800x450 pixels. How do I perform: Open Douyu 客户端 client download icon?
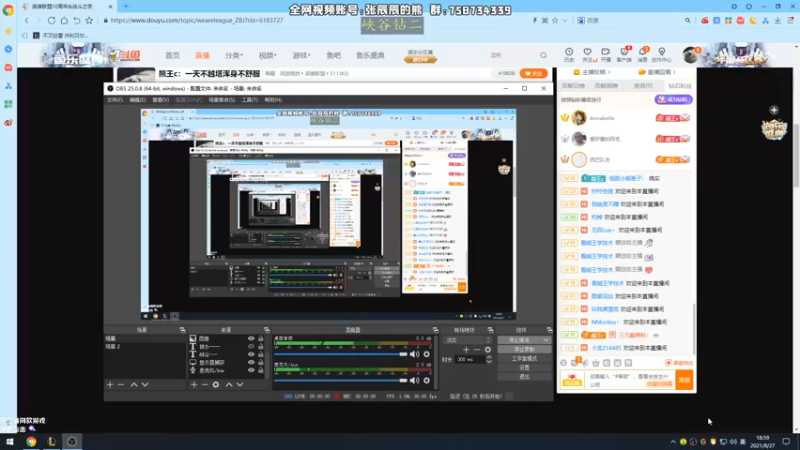coord(624,54)
